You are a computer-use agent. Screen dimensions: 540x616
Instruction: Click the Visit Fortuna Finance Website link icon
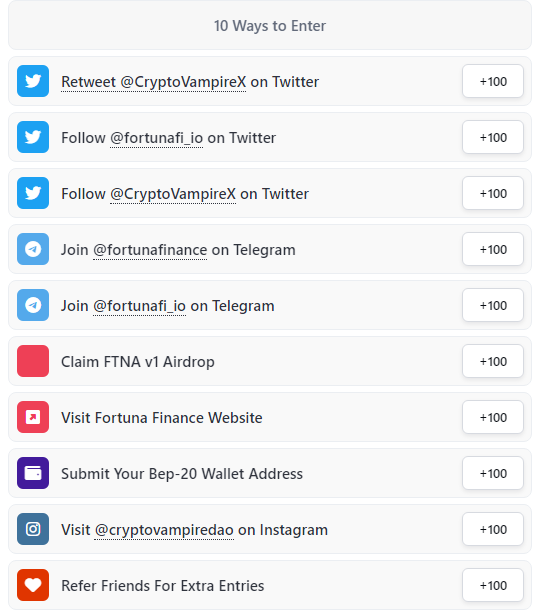point(33,417)
